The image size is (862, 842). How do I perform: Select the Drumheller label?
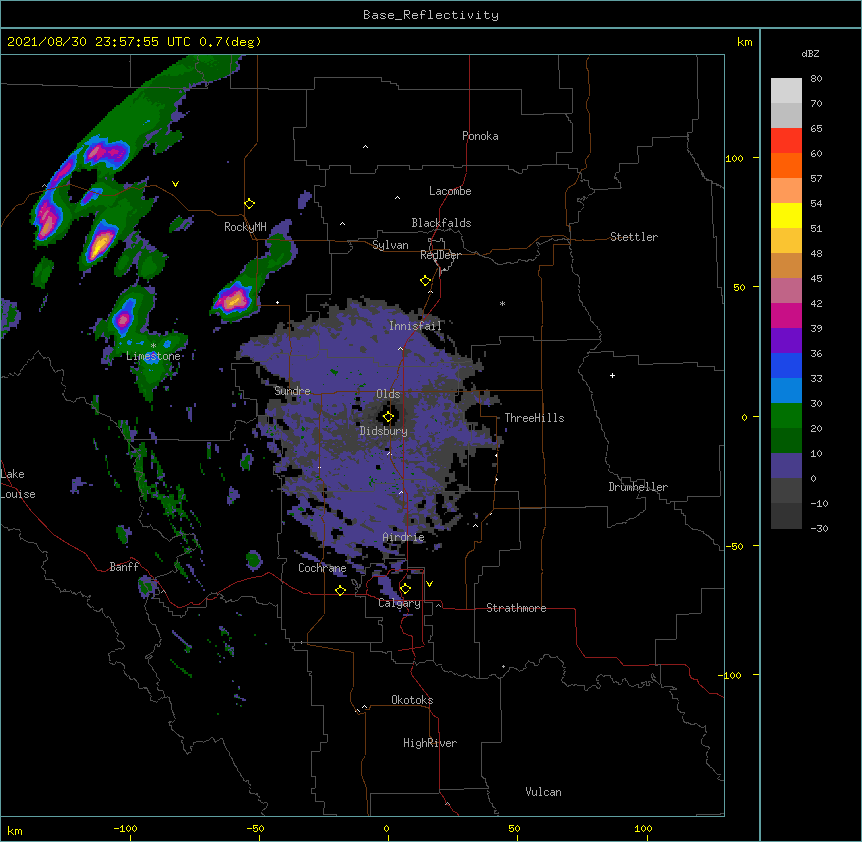click(x=638, y=487)
